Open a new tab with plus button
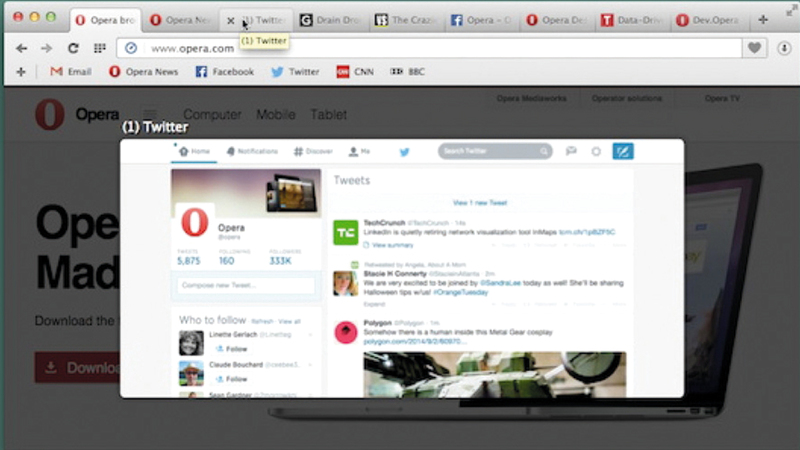Viewport: 800px width, 450px height. [x=763, y=20]
